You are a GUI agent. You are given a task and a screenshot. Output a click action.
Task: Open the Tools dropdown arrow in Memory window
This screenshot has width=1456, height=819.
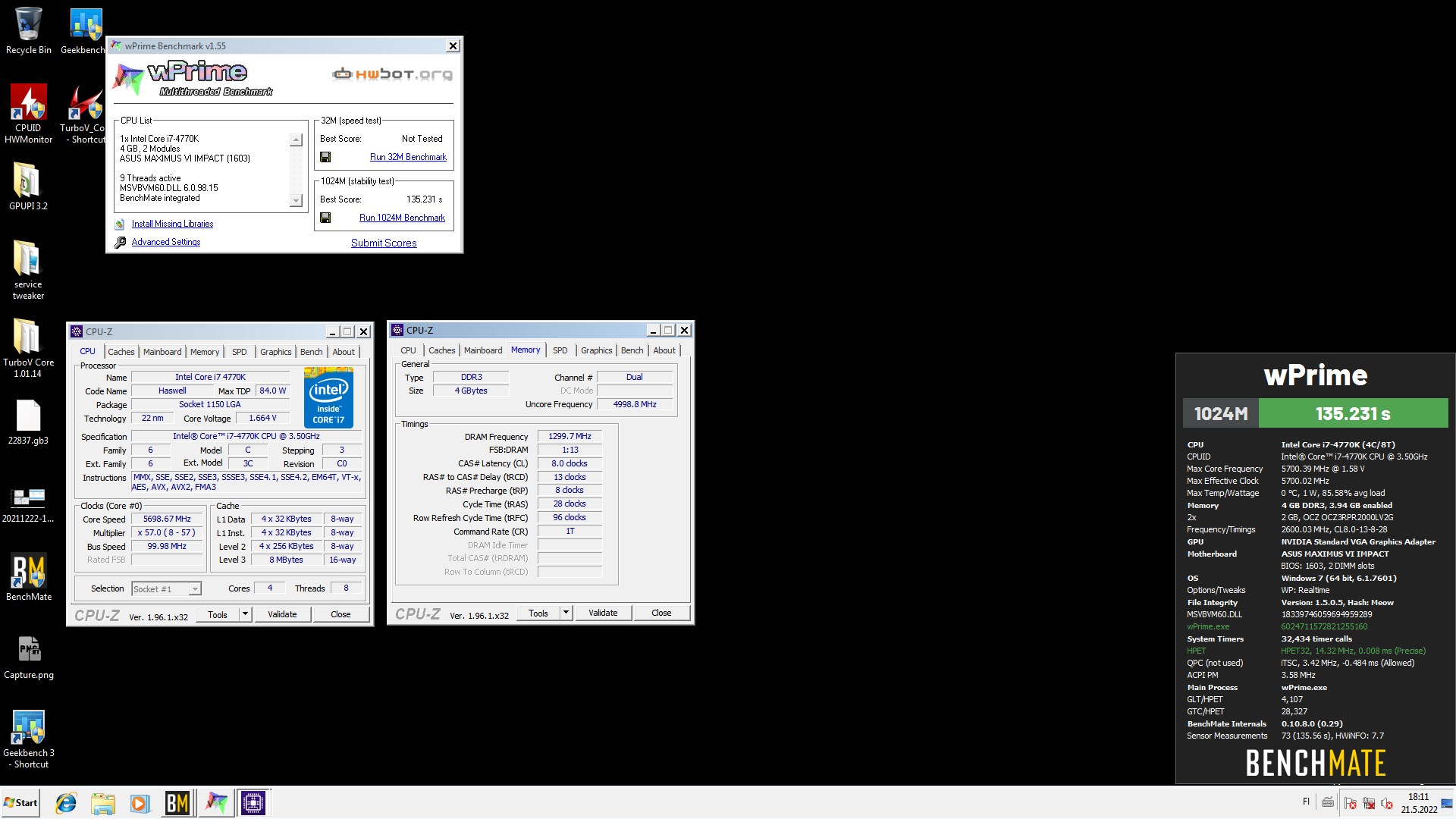566,613
